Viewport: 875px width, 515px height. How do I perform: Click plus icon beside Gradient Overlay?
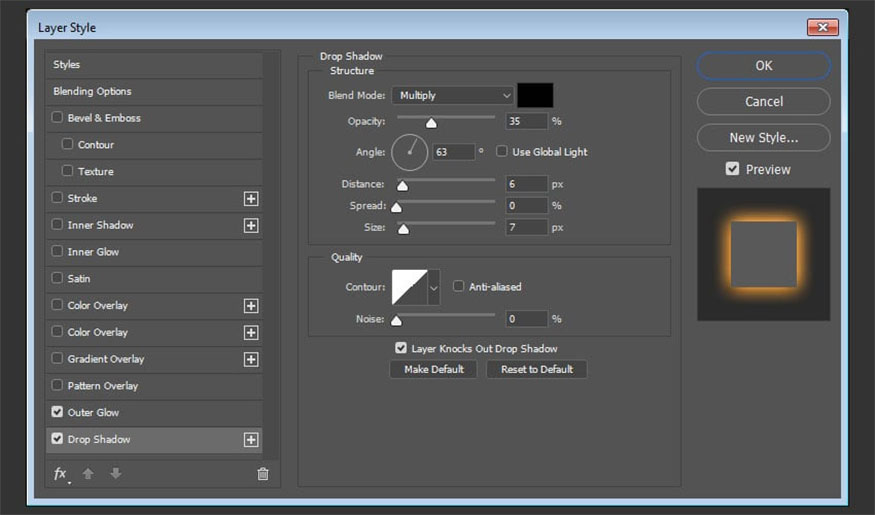[251, 359]
